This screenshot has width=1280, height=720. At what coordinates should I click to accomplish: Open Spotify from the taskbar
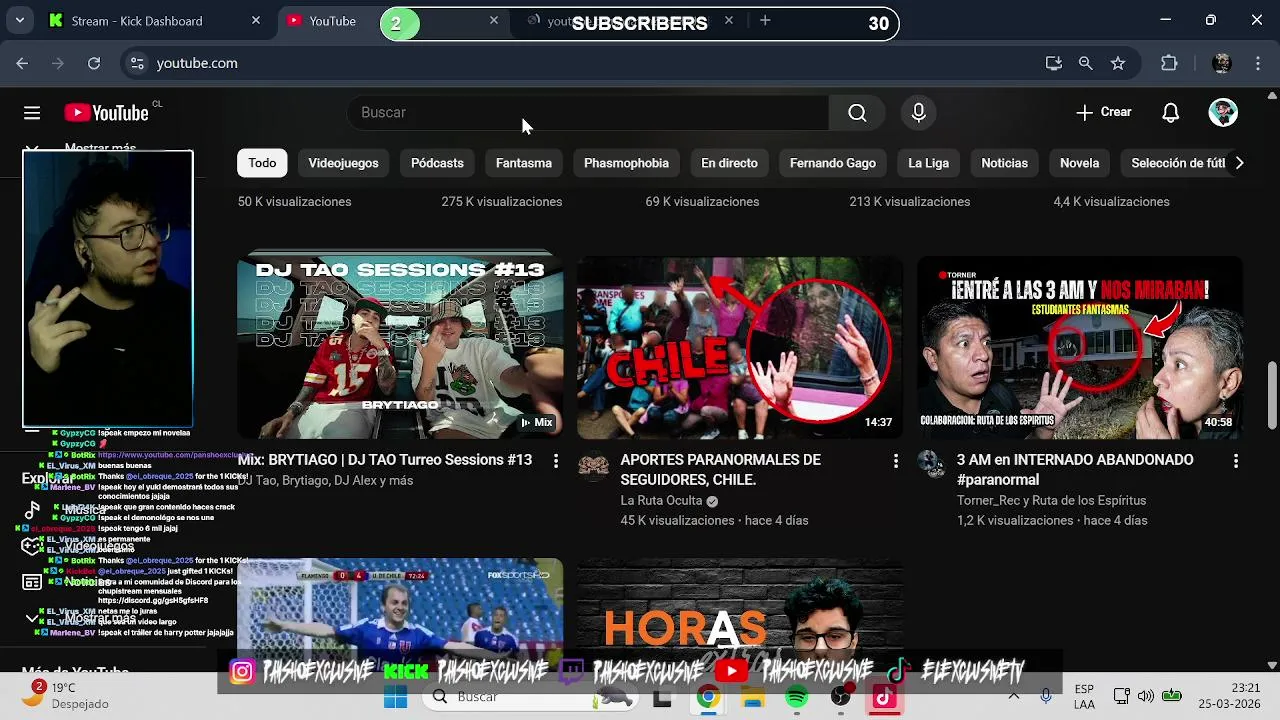tap(797, 697)
